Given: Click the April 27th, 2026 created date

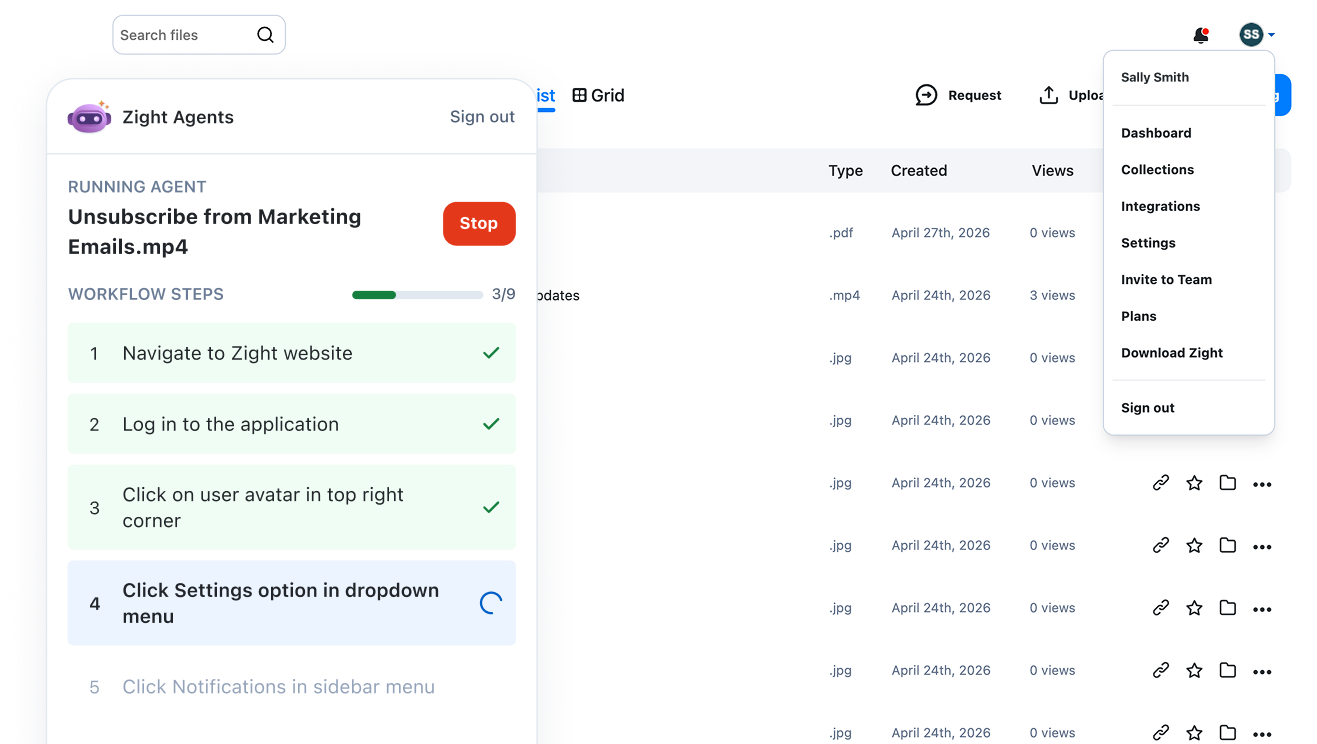Looking at the screenshot, I should tap(941, 233).
